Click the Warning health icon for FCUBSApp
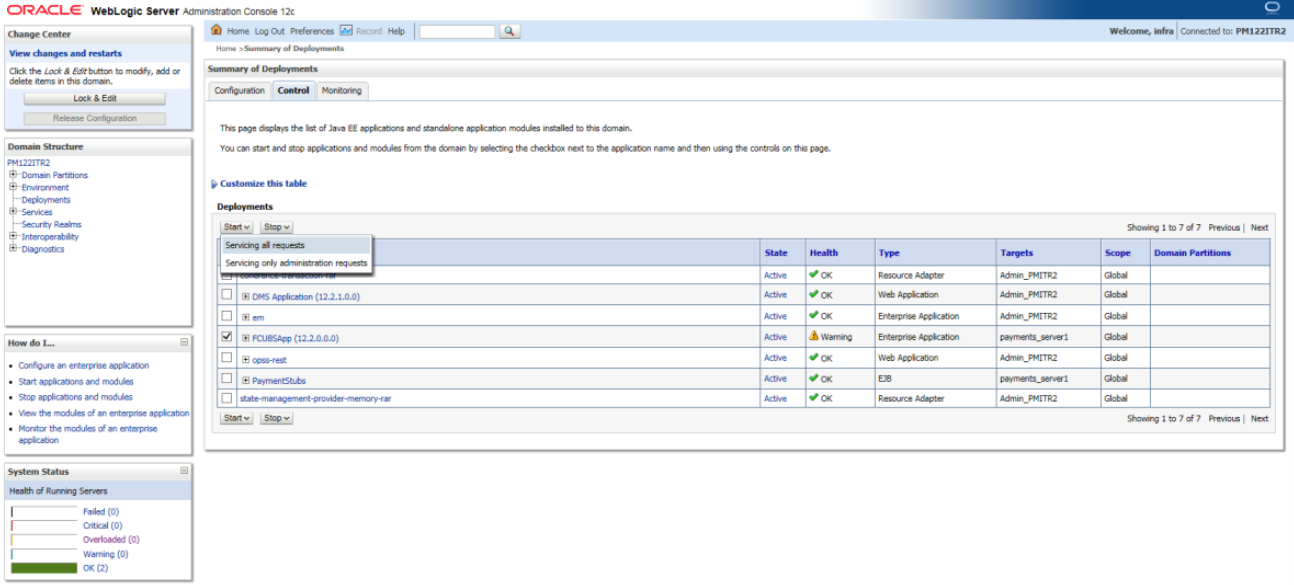This screenshot has height=585, width=1294. 816,337
